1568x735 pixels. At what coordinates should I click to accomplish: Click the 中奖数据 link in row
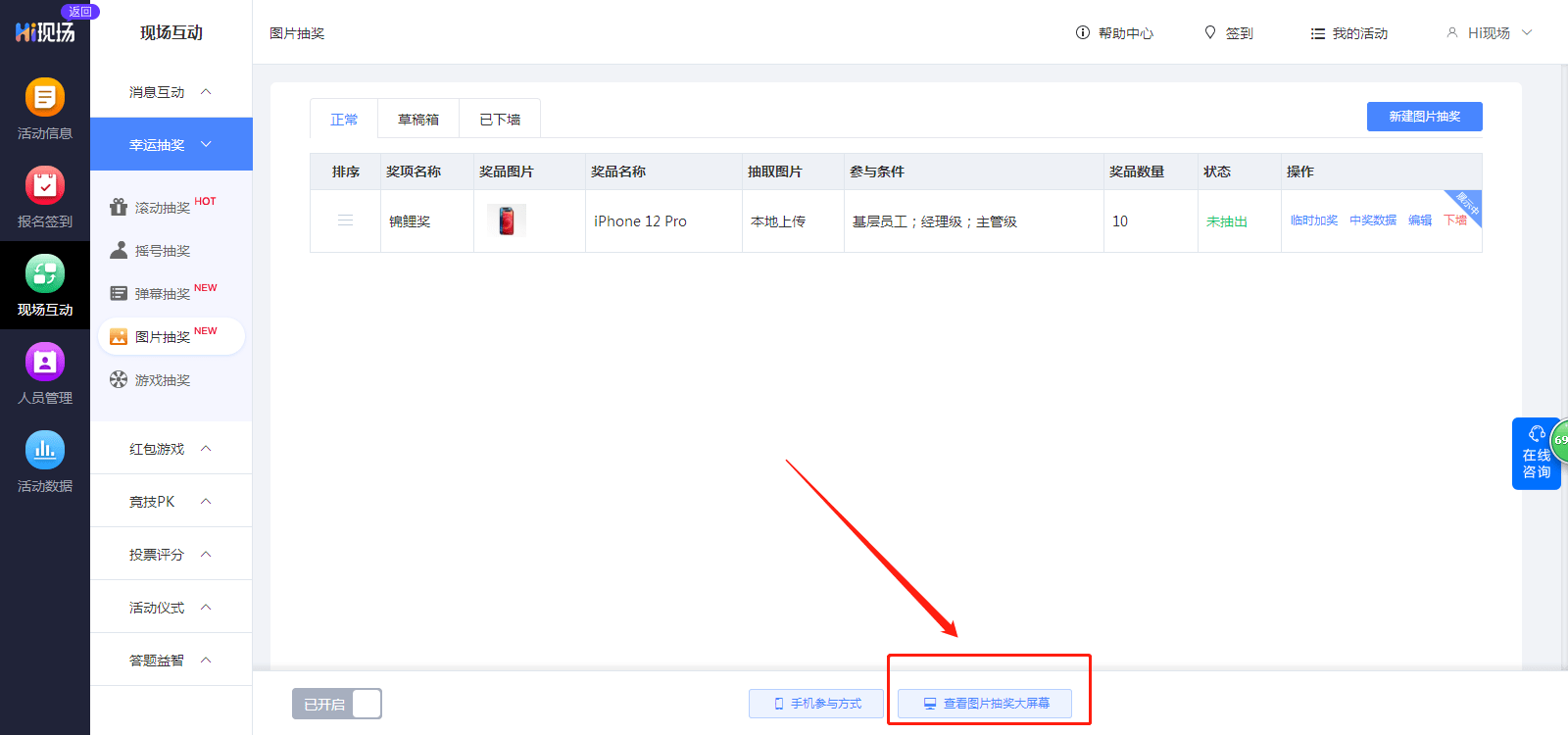[1372, 220]
